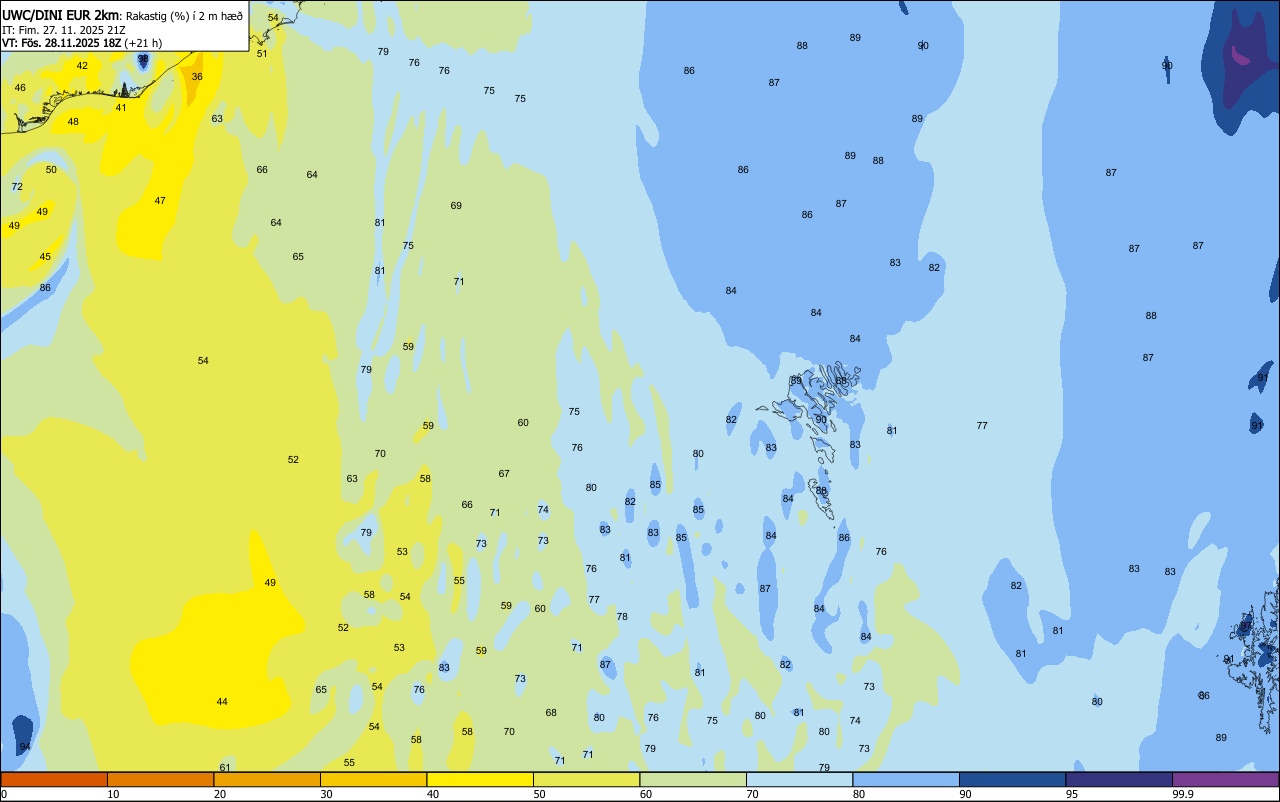The height and width of the screenshot is (802, 1280).
Task: Click the humidity value '46' on the map
Action: pos(20,88)
